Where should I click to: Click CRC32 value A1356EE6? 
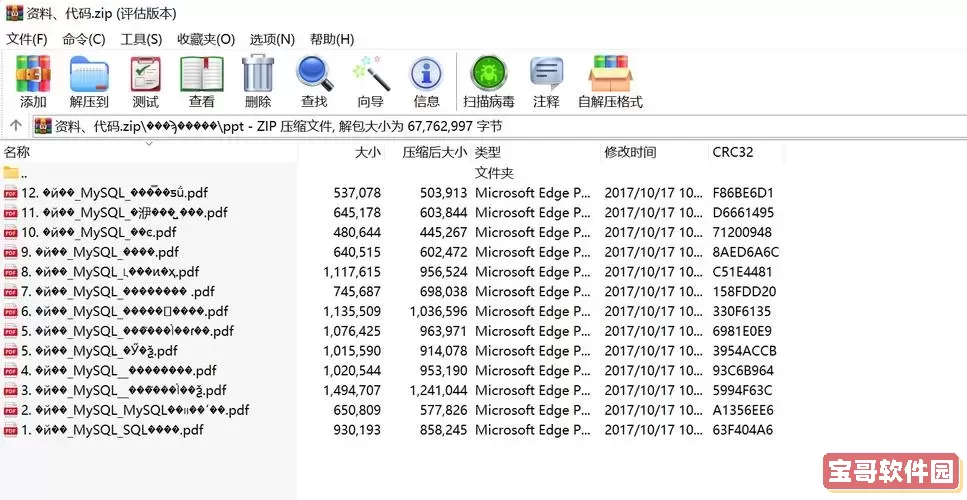click(x=743, y=410)
